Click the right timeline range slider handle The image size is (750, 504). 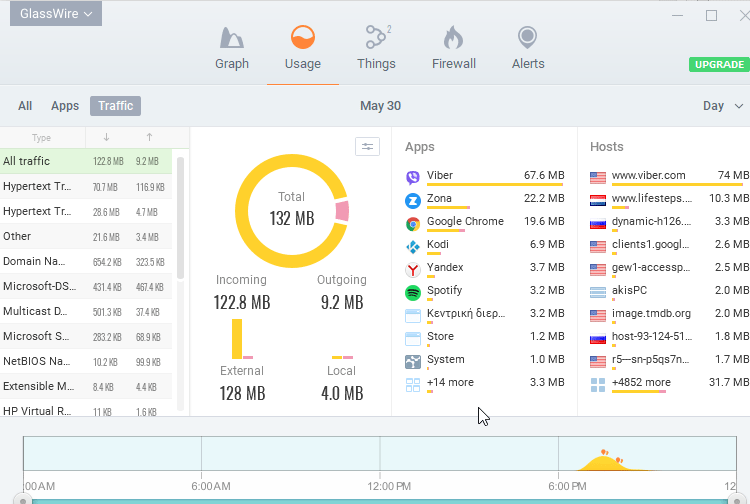[736, 499]
